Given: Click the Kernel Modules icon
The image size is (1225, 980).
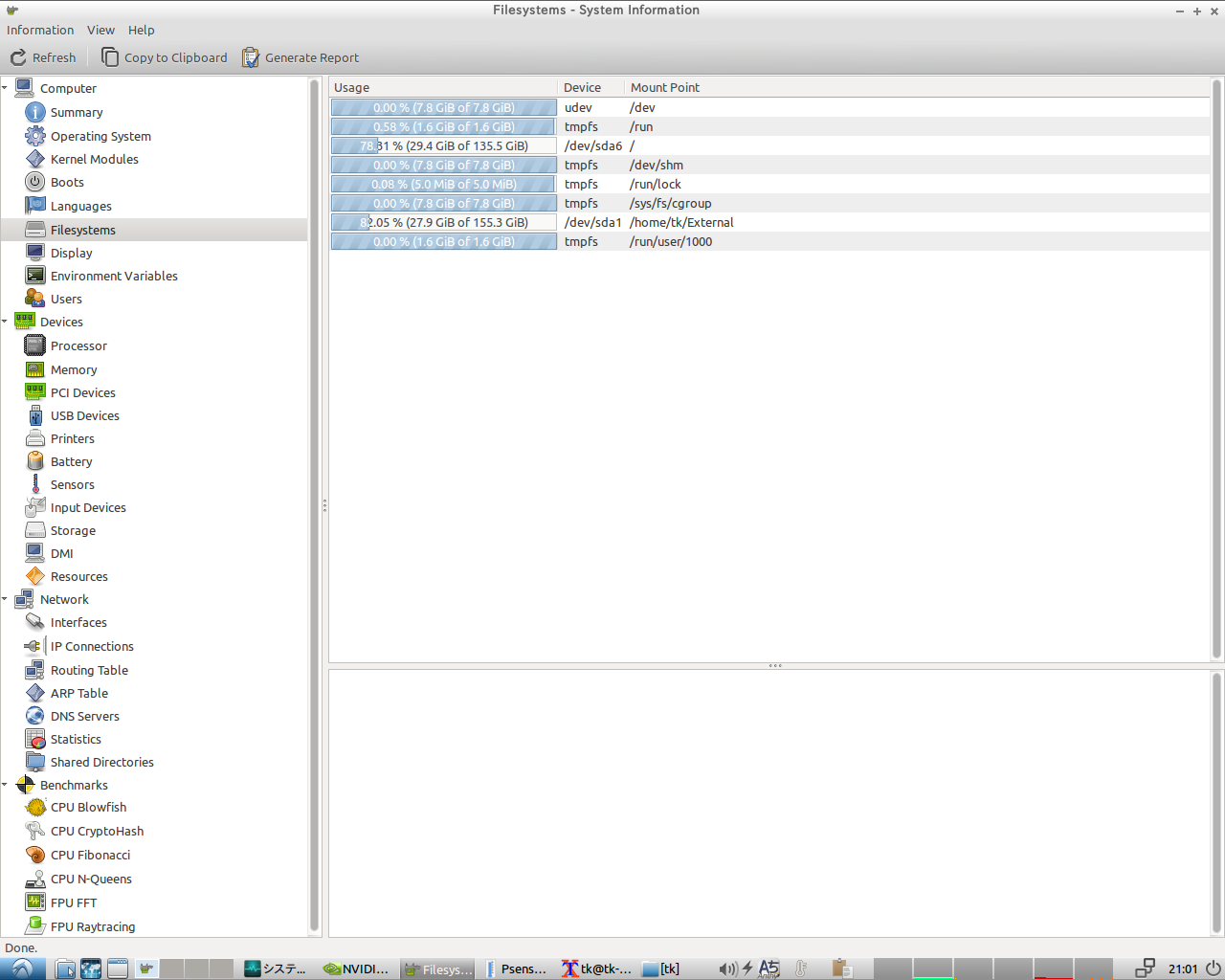Looking at the screenshot, I should click(x=35, y=159).
